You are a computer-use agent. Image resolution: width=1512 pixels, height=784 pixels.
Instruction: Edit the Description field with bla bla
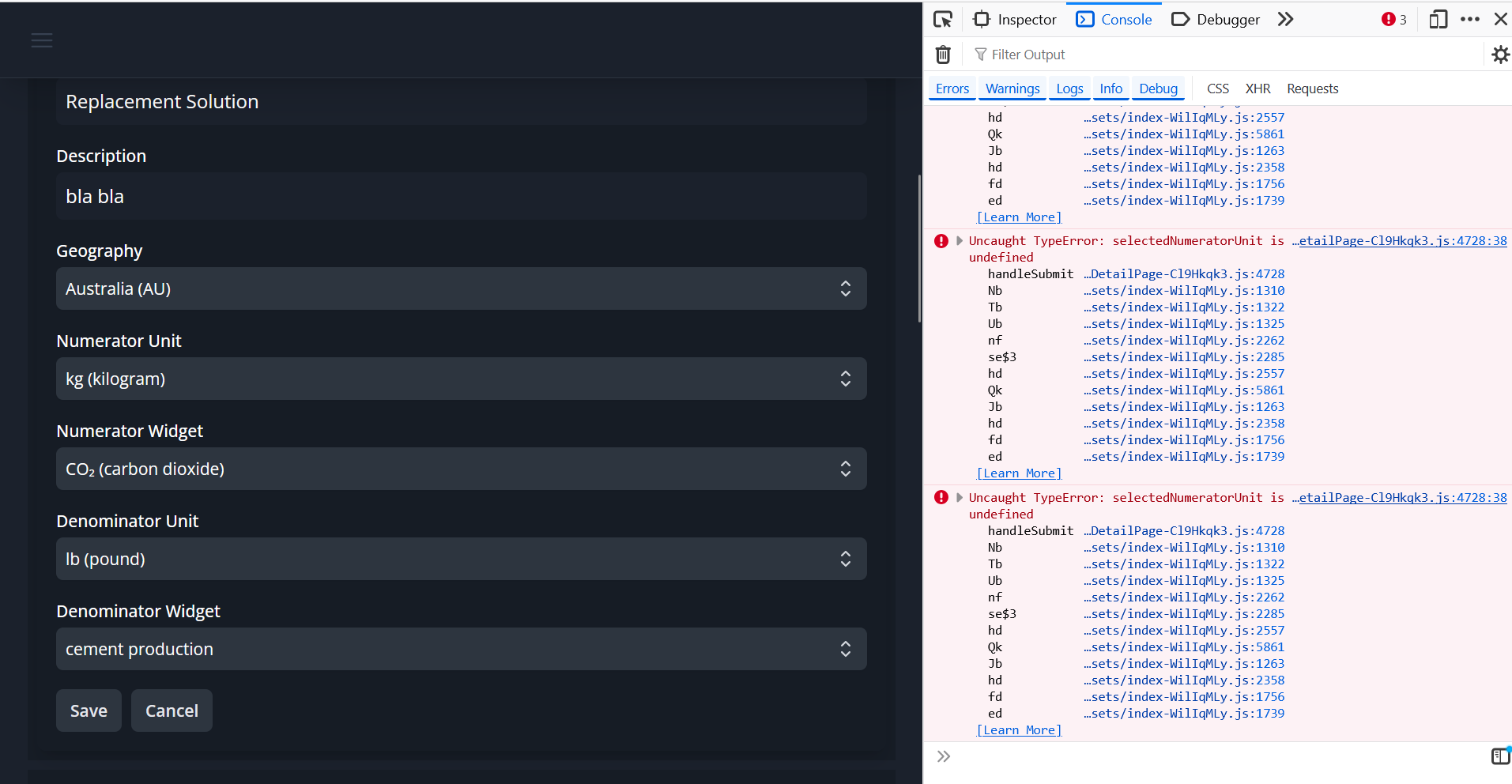pos(461,196)
